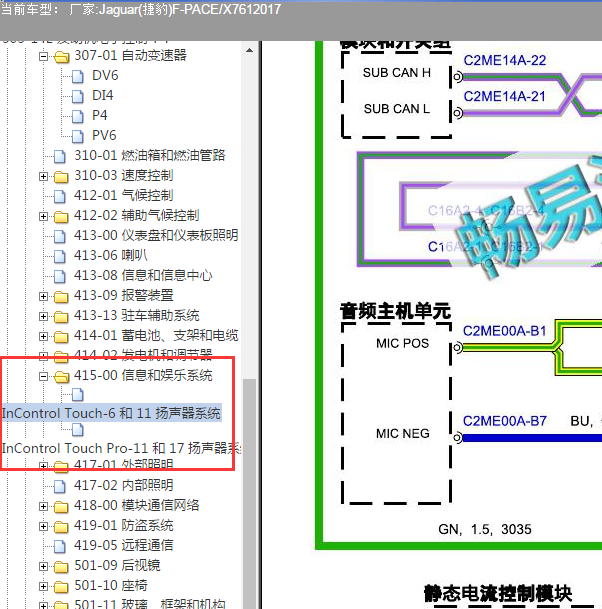This screenshot has width=602, height=609.
Task: Click folder icon for 413-13 驻车辅助系统
Action: coord(61,317)
